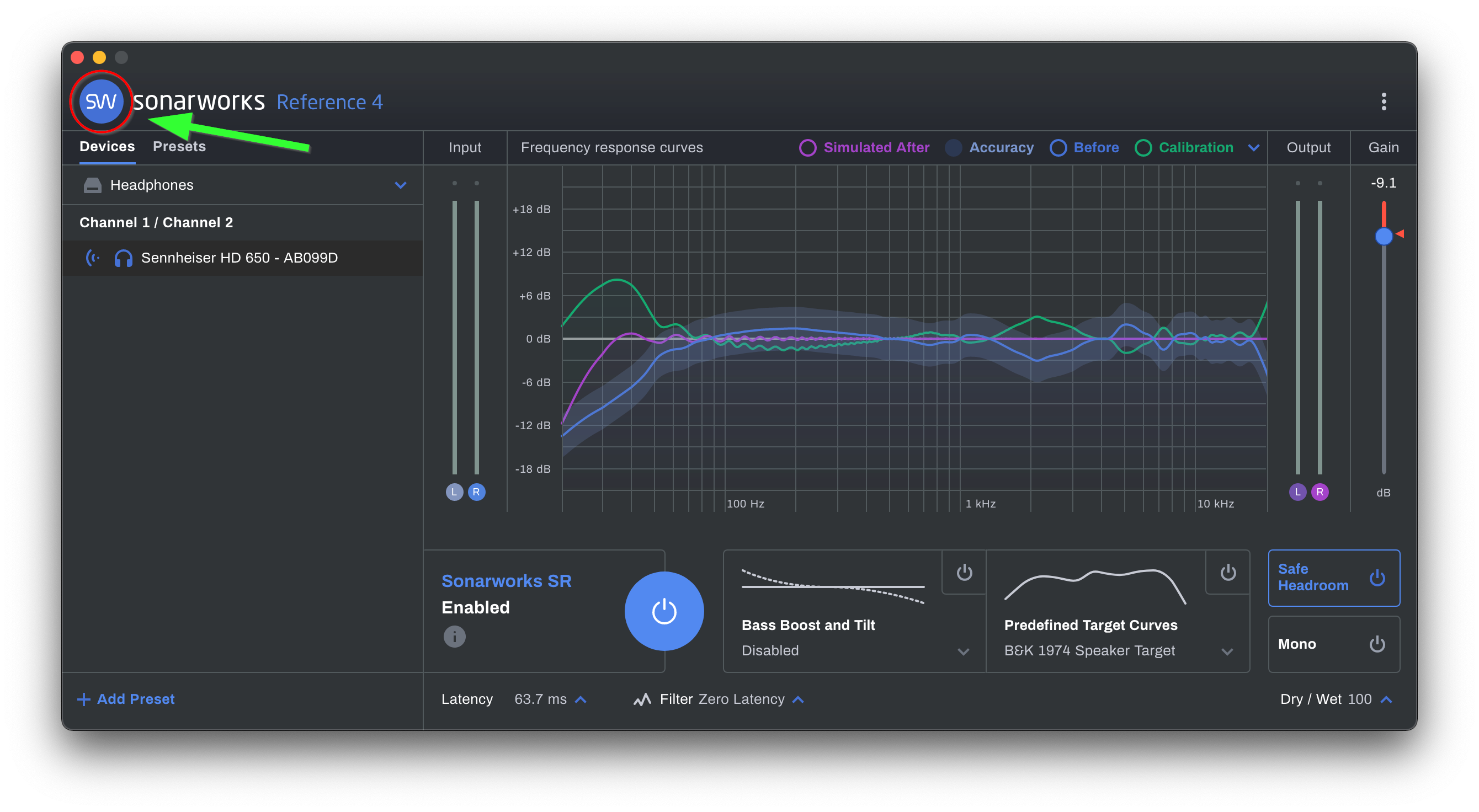This screenshot has width=1479, height=812.
Task: Toggle the Simulated After curve
Action: (x=864, y=147)
